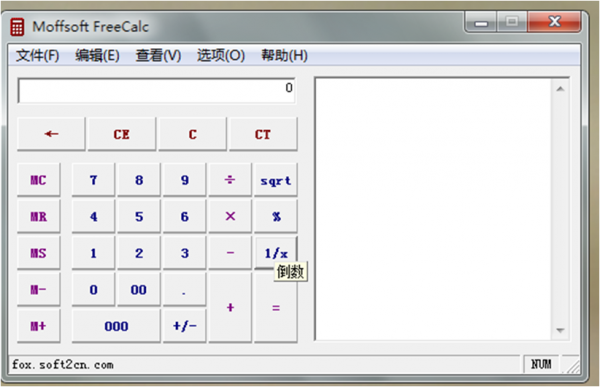This screenshot has width=600, height=387.
Task: Select the minus subtraction operator key
Action: [230, 253]
